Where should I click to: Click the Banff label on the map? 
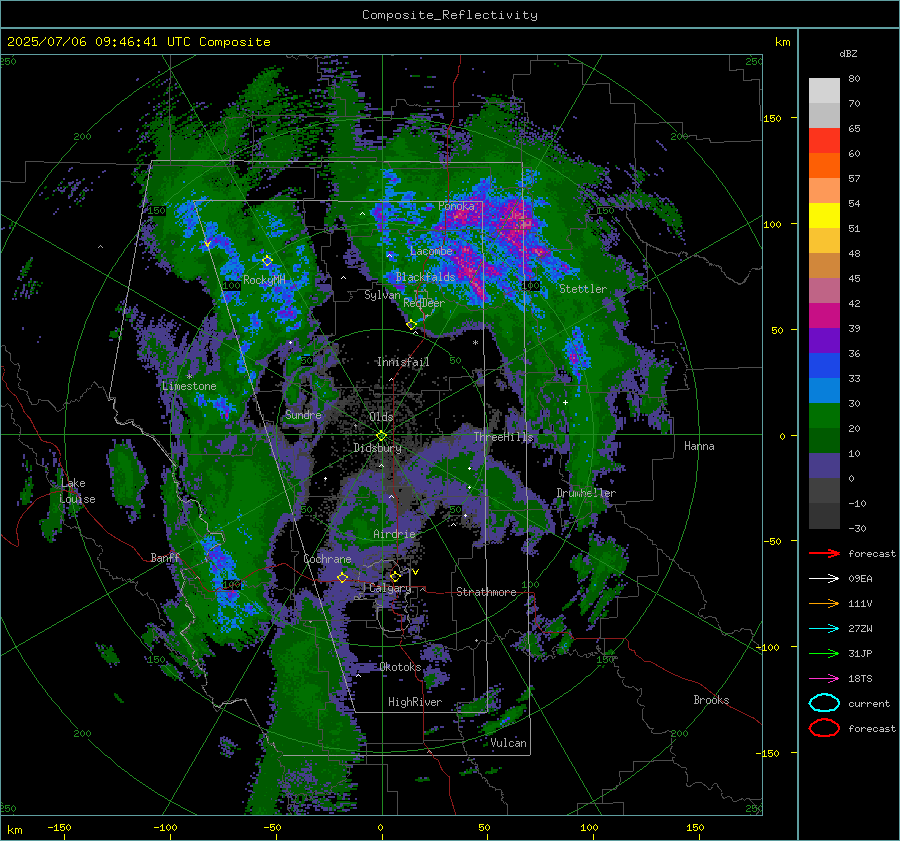click(x=165, y=558)
